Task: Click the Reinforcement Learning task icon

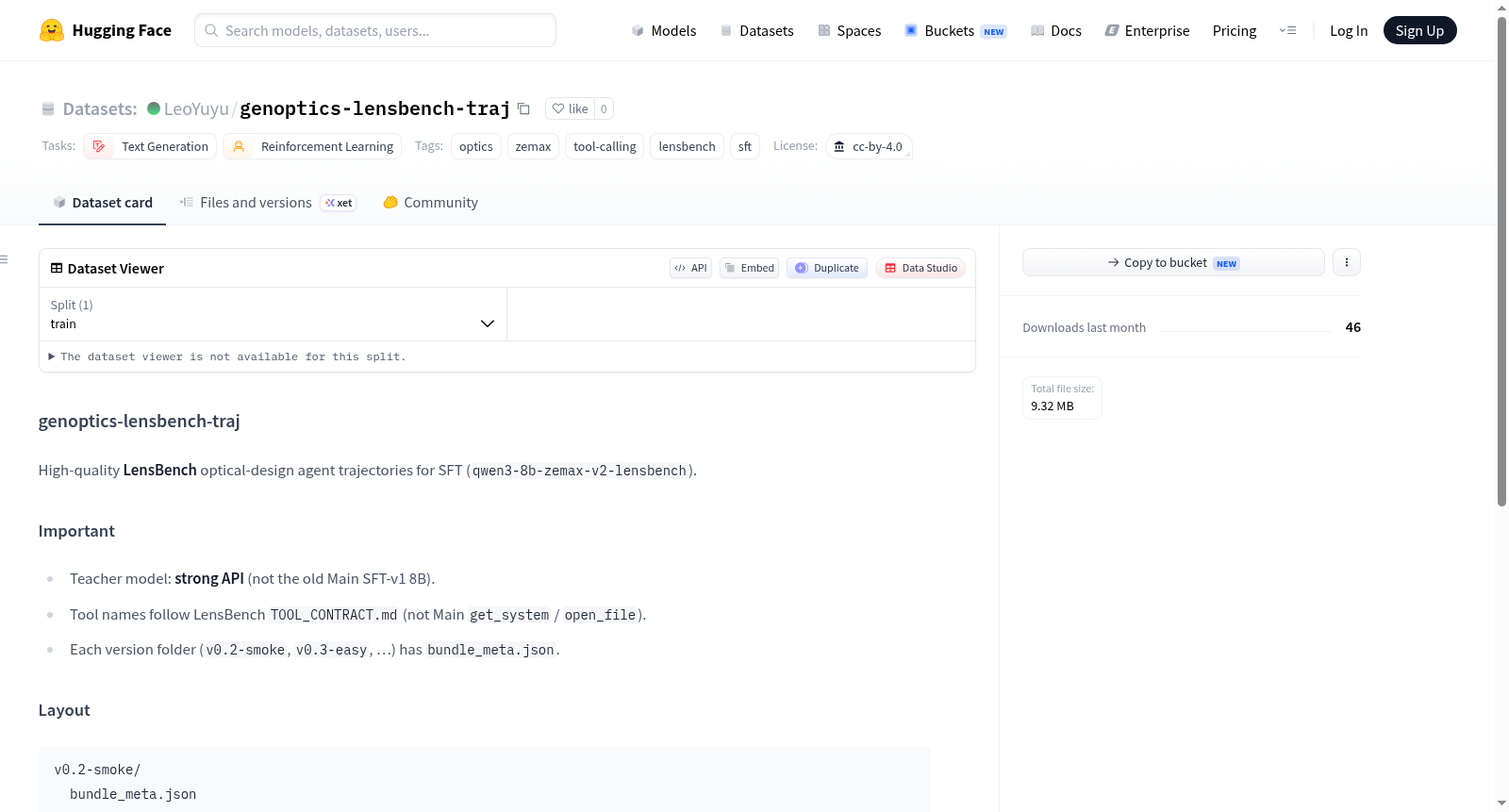Action: tap(239, 146)
